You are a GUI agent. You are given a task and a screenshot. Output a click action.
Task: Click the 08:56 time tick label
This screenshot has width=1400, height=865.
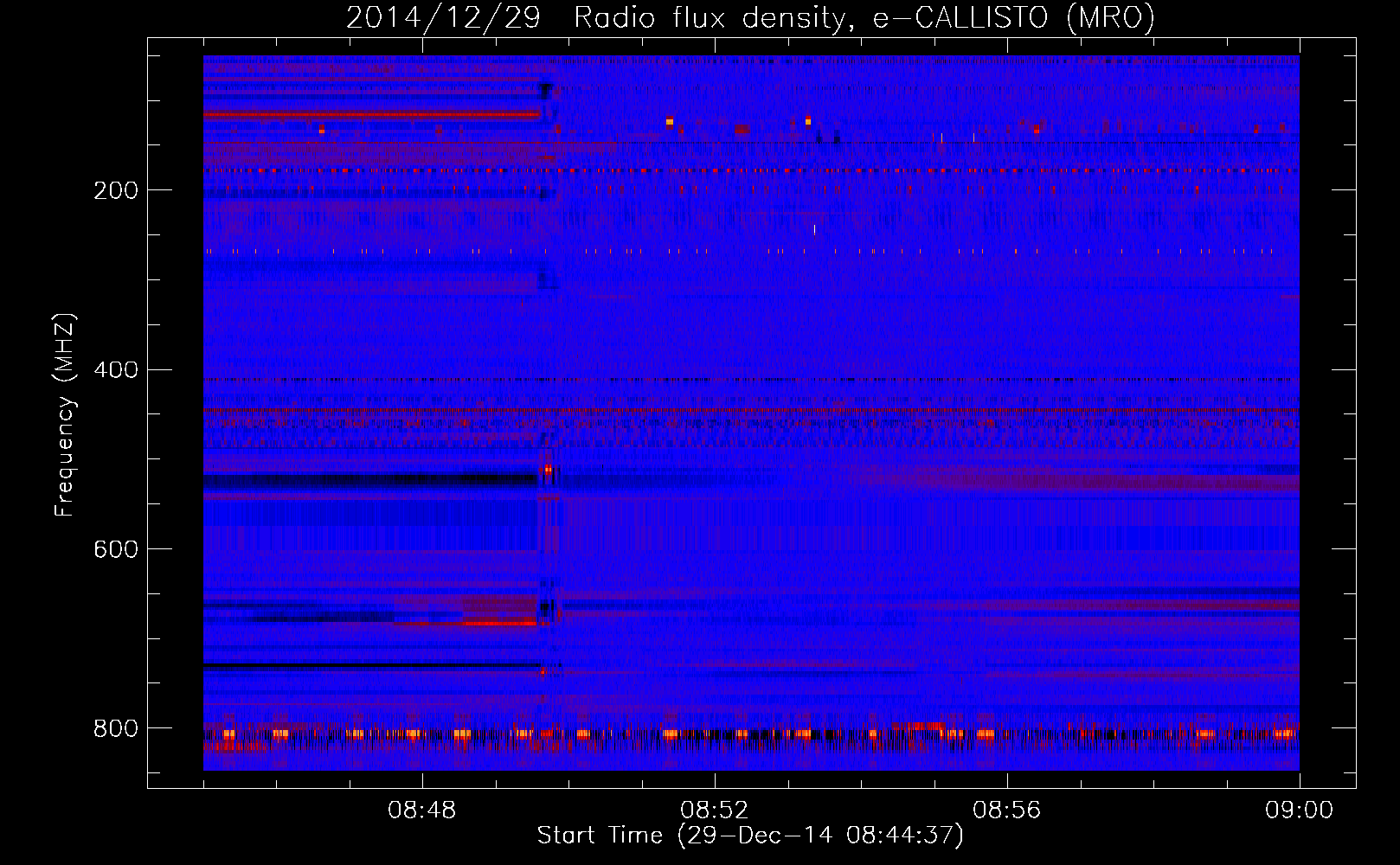(1007, 811)
